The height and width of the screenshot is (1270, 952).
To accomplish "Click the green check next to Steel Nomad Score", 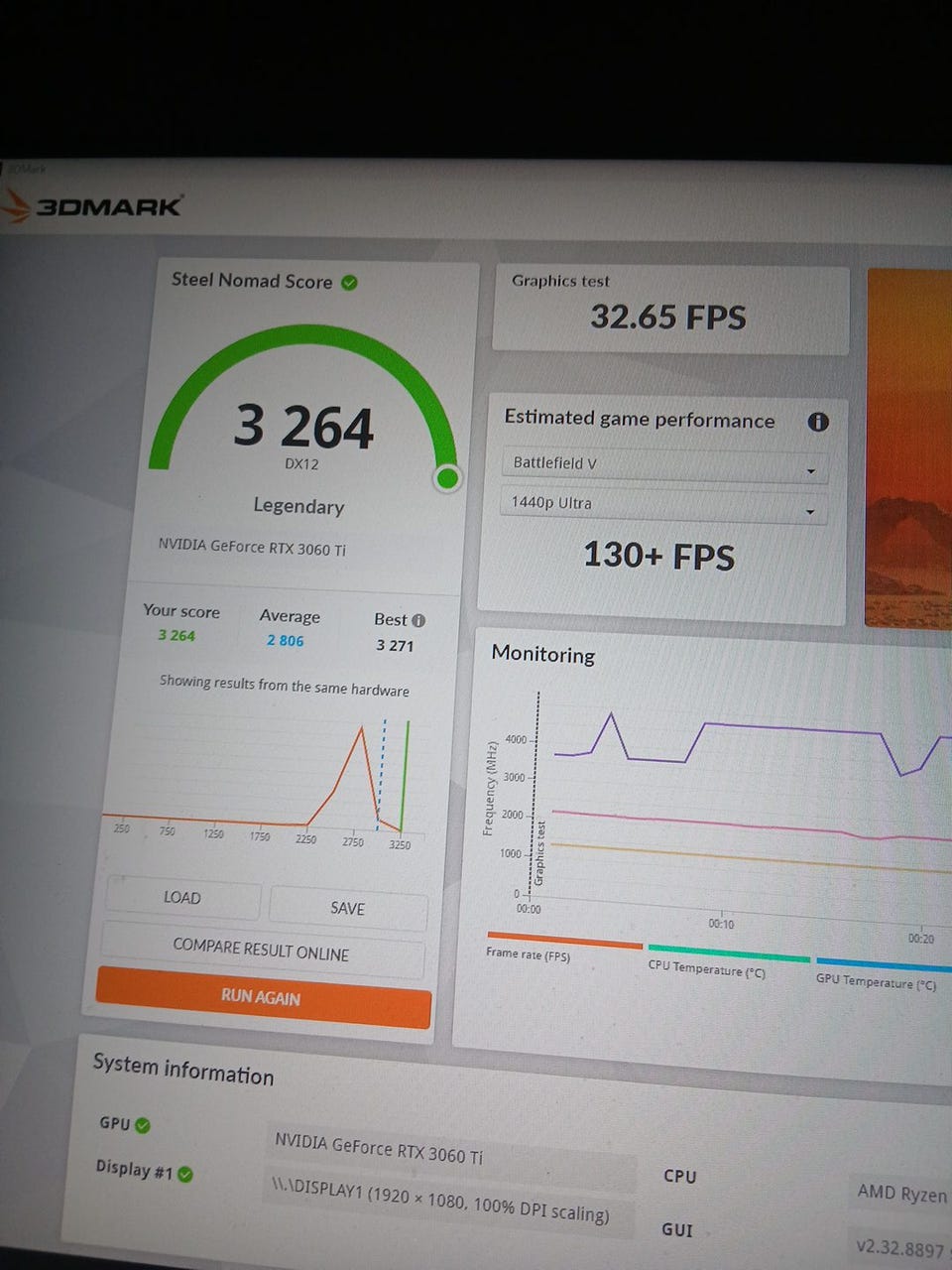I will pyautogui.click(x=349, y=283).
